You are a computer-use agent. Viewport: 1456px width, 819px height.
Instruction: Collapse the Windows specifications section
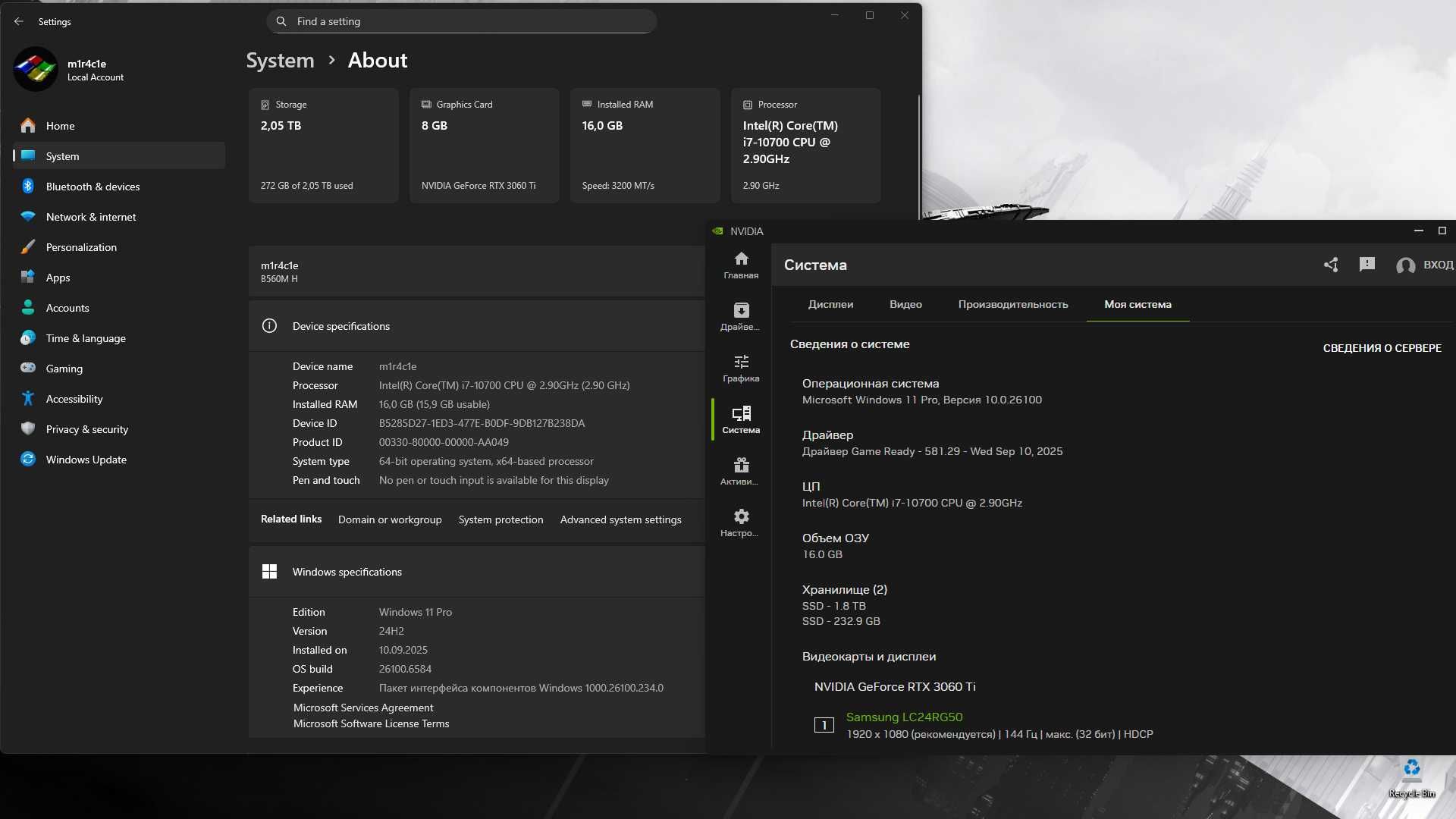pos(477,572)
